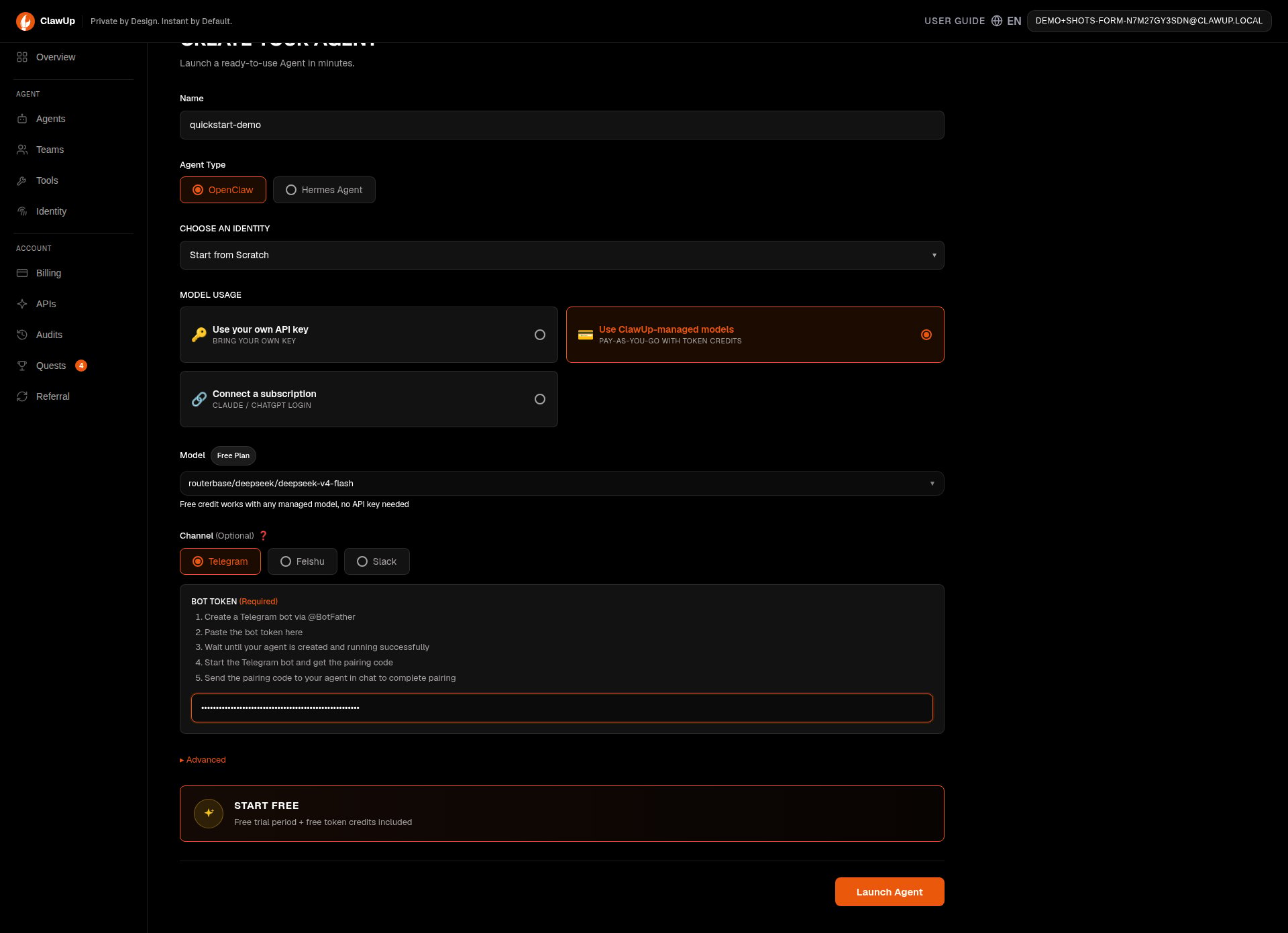The height and width of the screenshot is (933, 1288).
Task: Click the 'Send the pairing code' instruction text
Action: click(x=330, y=678)
